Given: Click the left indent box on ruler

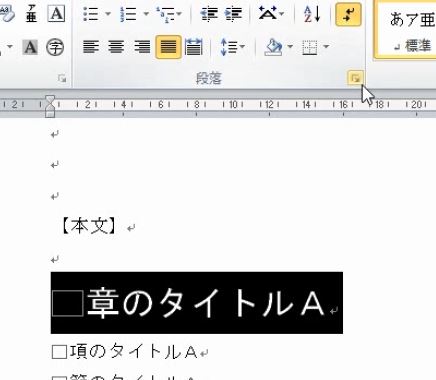Looking at the screenshot, I should pyautogui.click(x=50, y=114).
